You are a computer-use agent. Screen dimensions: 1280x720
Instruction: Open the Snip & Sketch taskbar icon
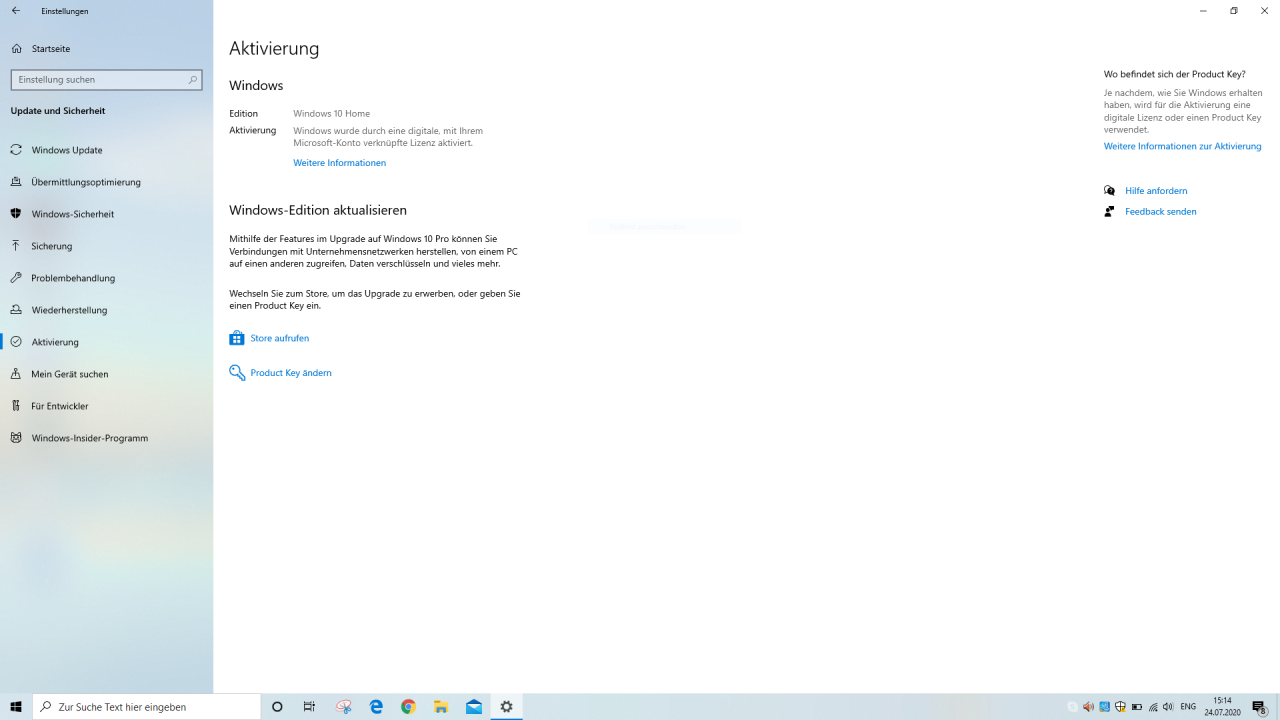point(343,707)
